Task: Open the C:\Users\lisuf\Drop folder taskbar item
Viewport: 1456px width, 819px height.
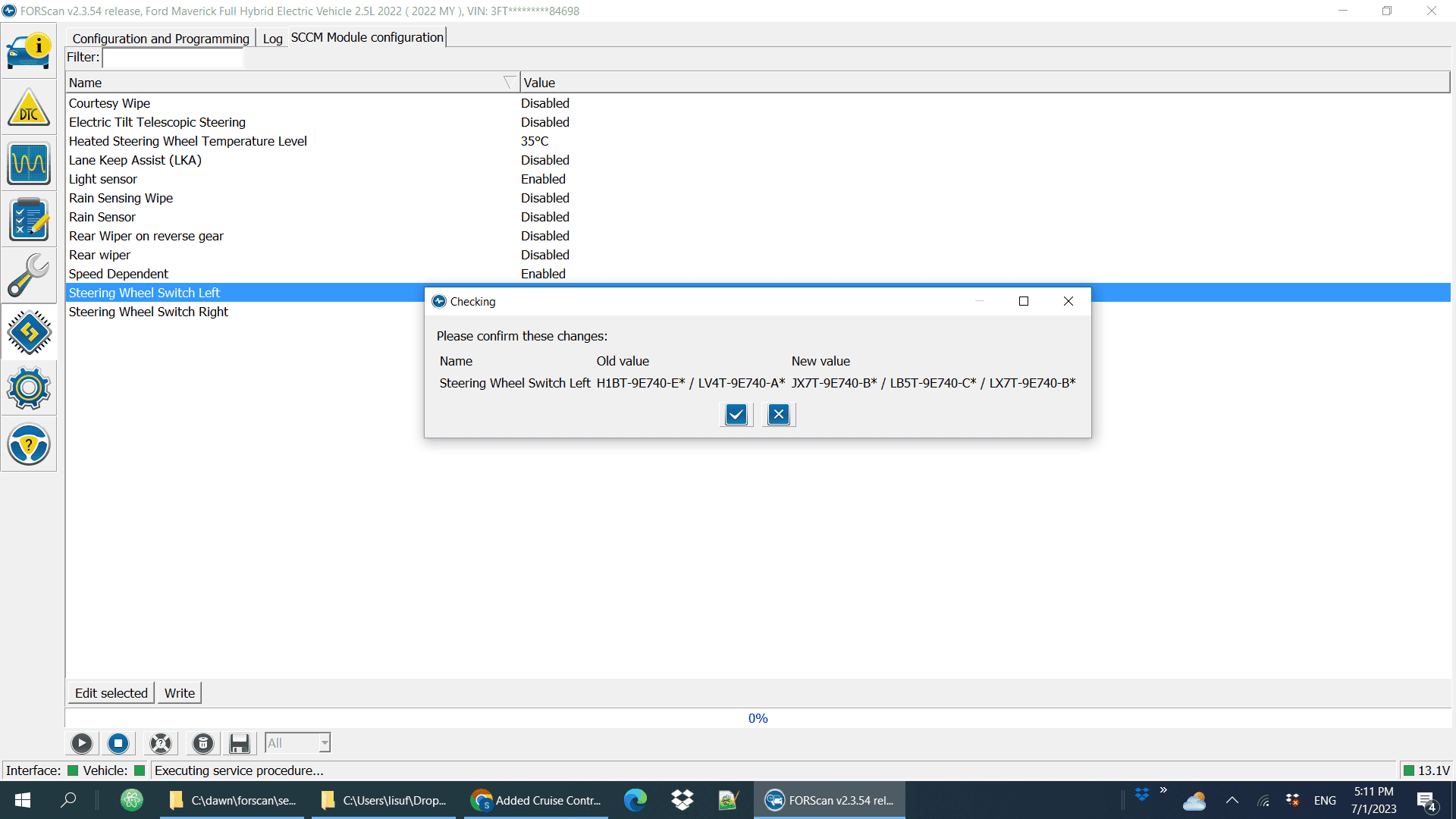Action: pyautogui.click(x=384, y=800)
